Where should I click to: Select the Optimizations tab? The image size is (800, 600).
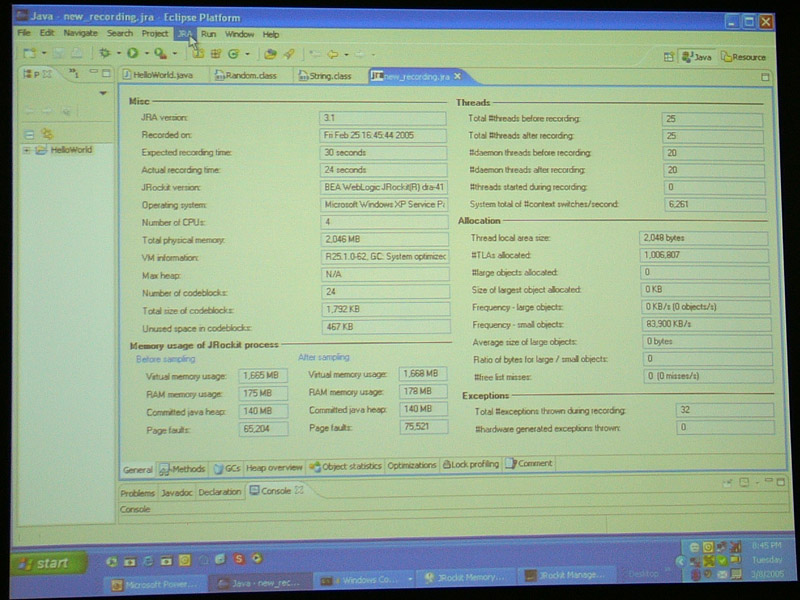click(412, 465)
